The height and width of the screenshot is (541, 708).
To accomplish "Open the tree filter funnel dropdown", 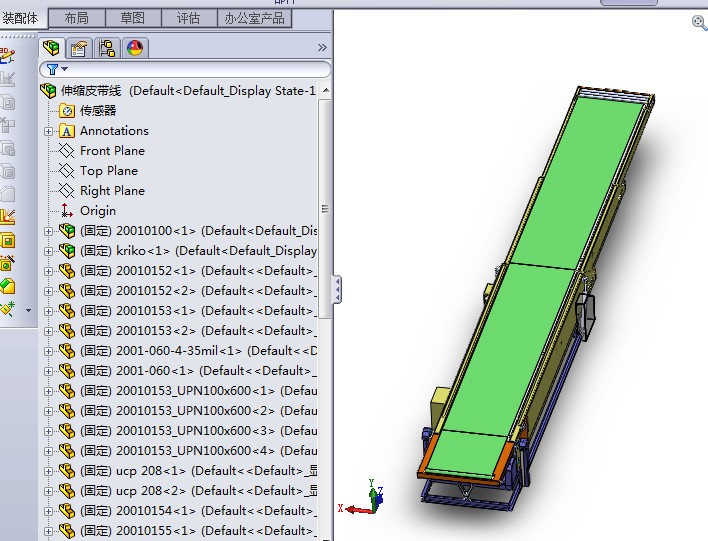I will click(x=57, y=70).
